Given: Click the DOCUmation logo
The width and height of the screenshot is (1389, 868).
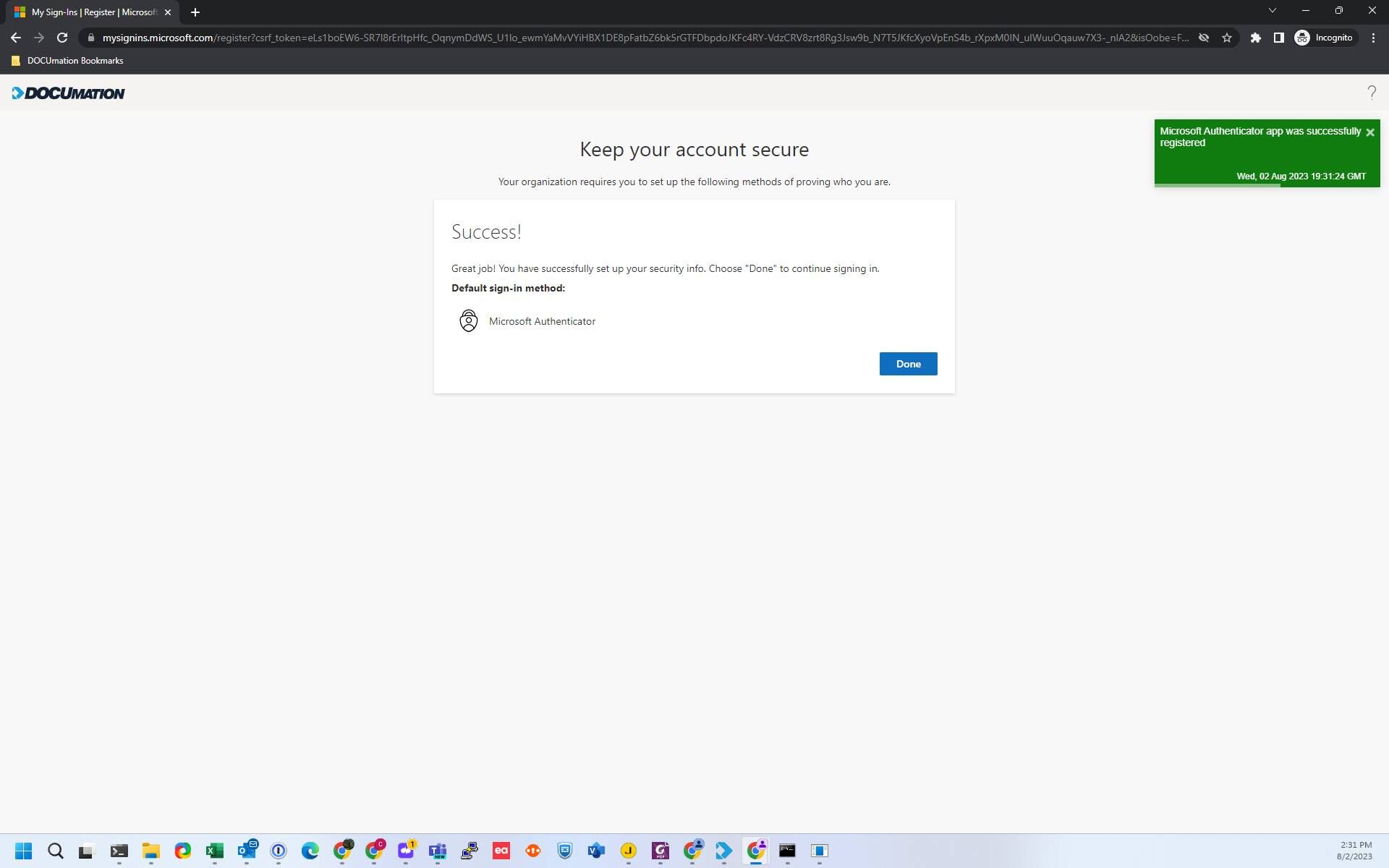Looking at the screenshot, I should 68,93.
